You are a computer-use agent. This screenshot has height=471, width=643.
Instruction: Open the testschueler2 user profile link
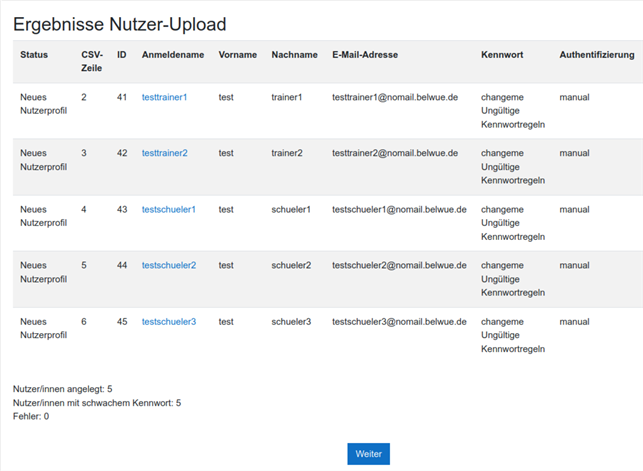(x=168, y=266)
